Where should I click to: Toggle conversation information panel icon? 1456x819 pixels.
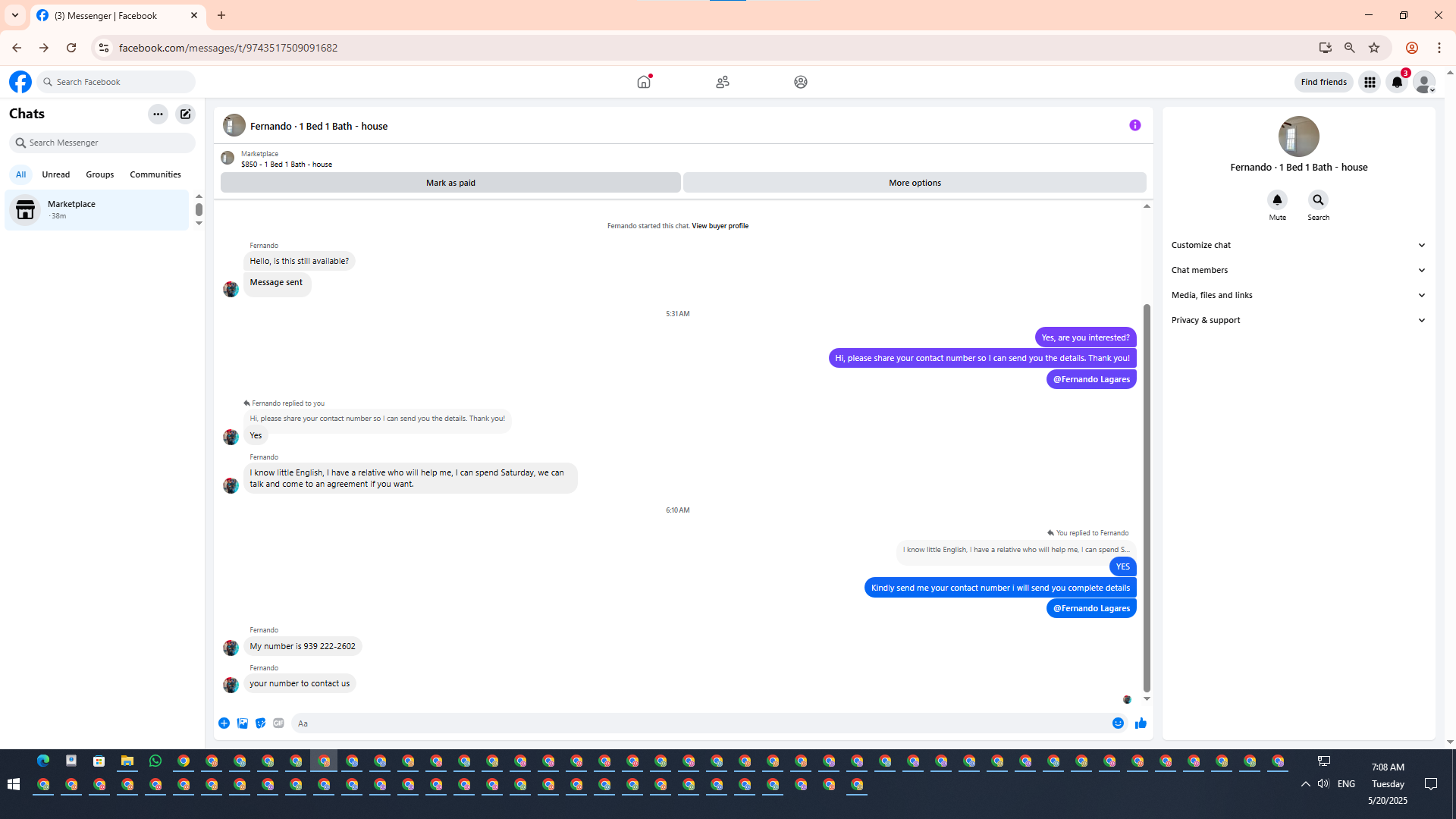tap(1134, 126)
